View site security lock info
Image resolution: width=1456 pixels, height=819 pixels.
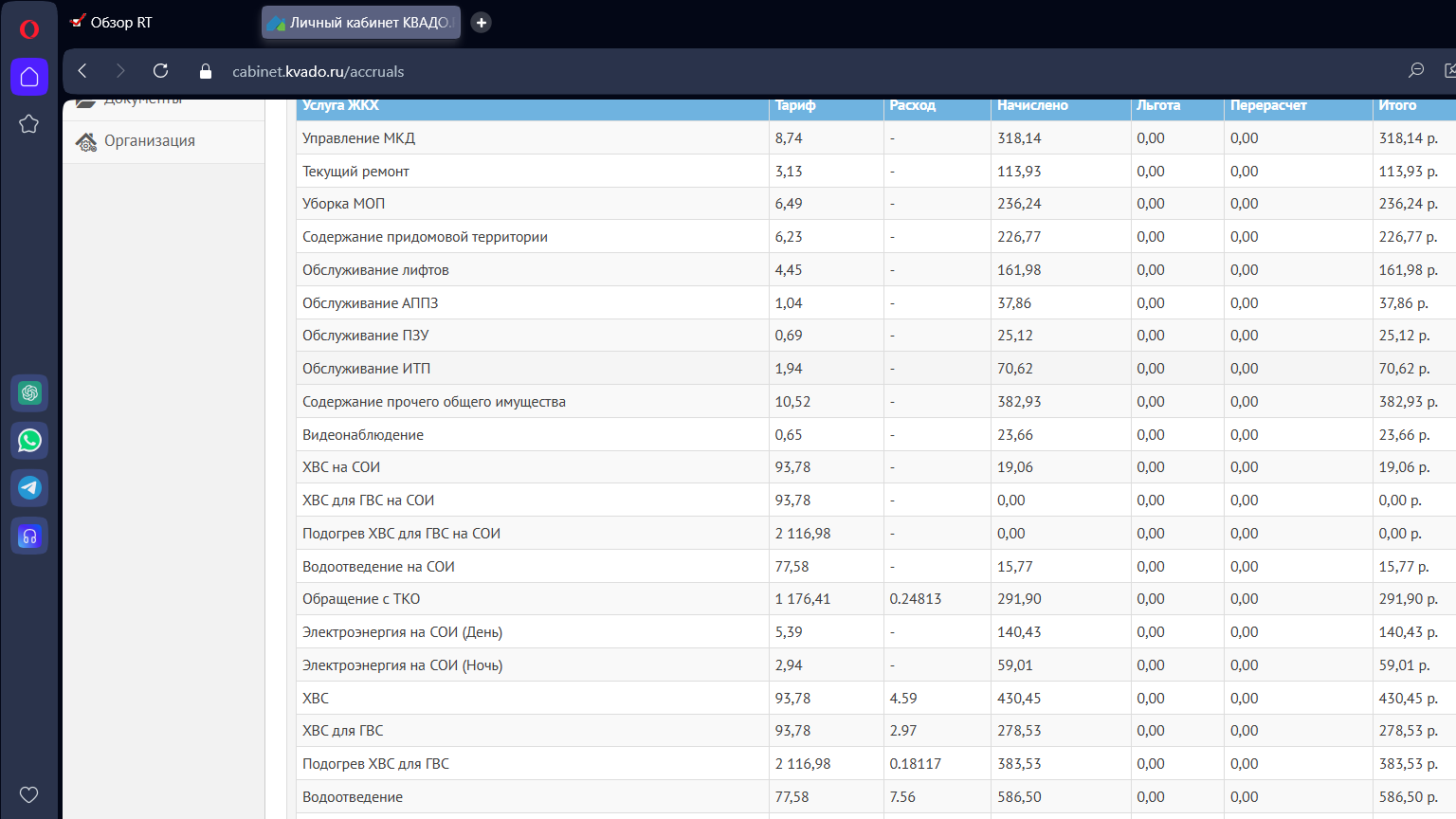(x=206, y=71)
